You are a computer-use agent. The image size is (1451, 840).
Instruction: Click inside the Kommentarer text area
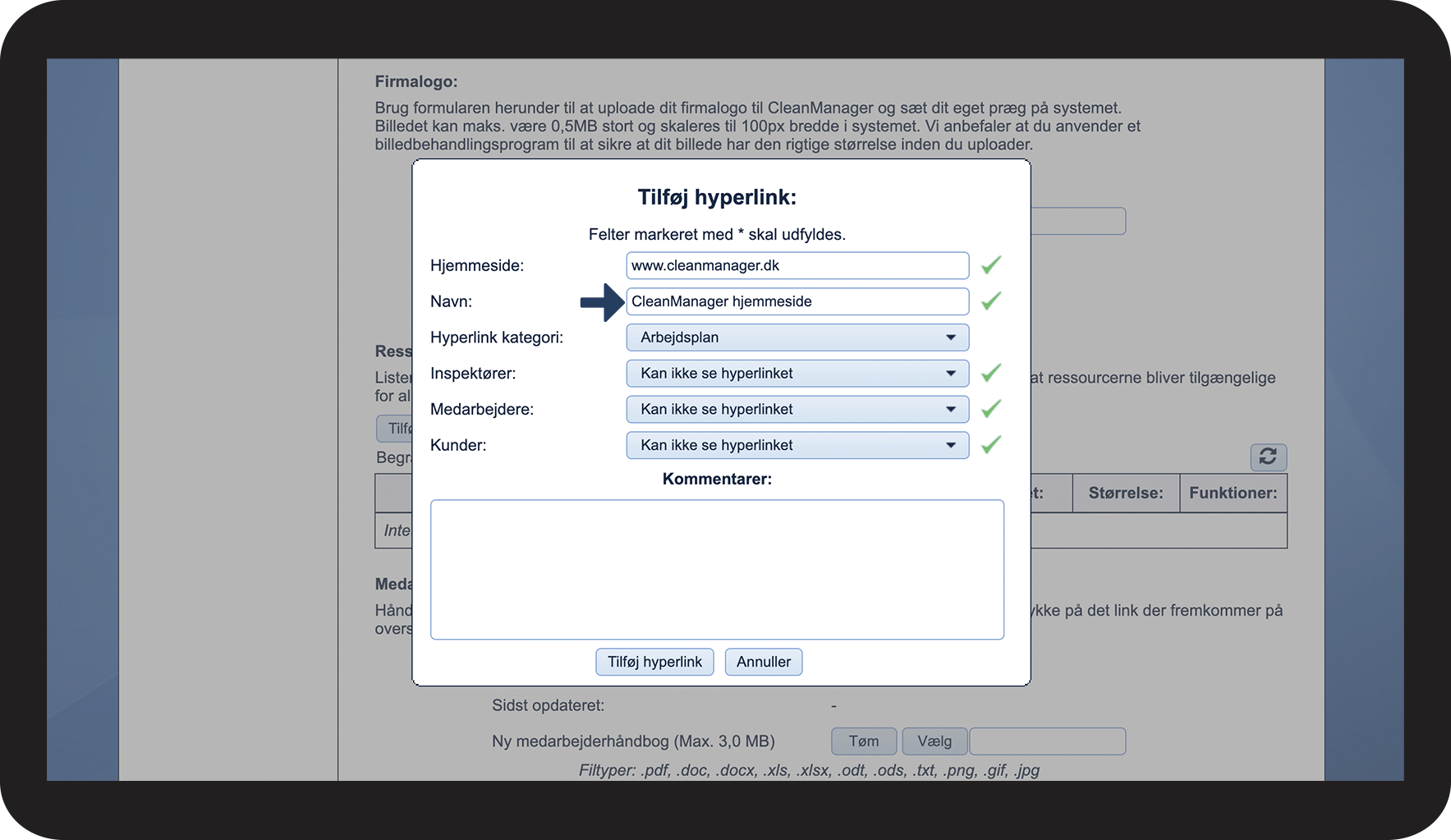(x=717, y=570)
